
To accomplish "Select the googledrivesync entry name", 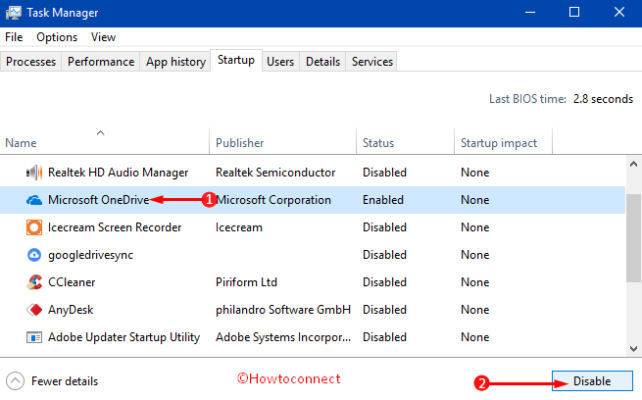I will pyautogui.click(x=90, y=255).
